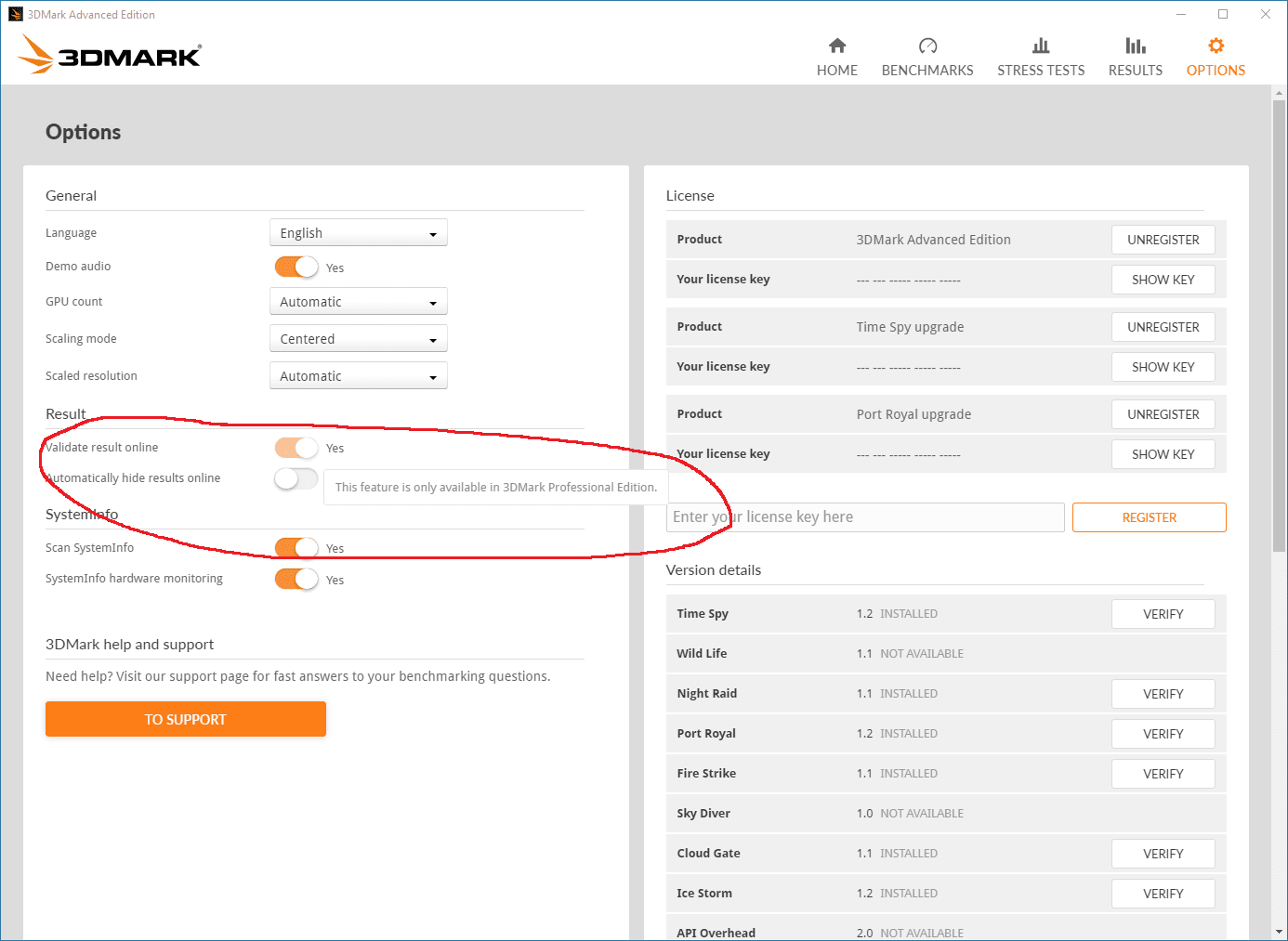Click the TO SUPPORT button

(186, 719)
